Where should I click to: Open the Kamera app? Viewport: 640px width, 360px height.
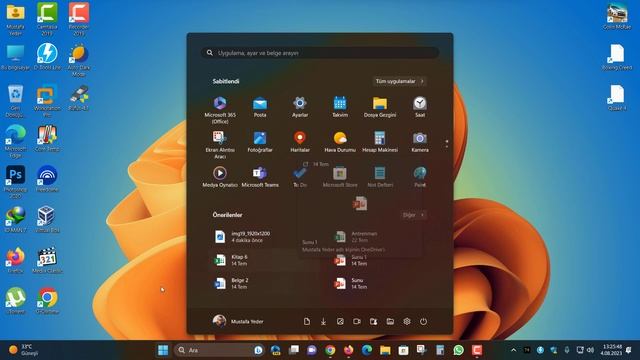point(420,142)
